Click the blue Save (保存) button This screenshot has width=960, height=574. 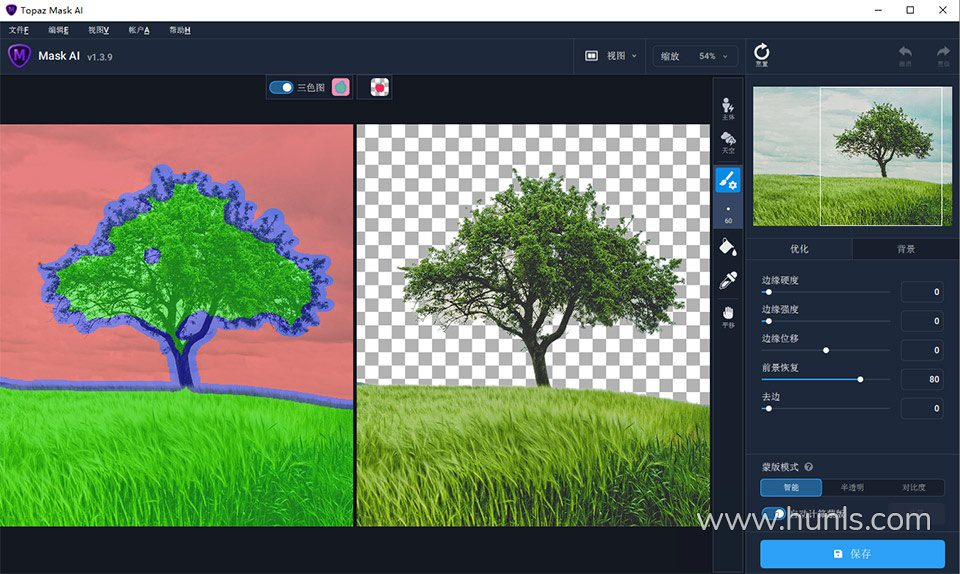coord(852,554)
